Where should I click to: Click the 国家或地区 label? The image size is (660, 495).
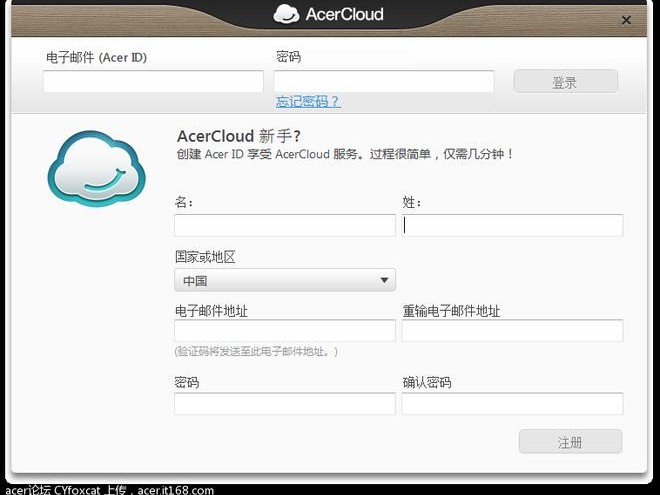pyautogui.click(x=205, y=257)
